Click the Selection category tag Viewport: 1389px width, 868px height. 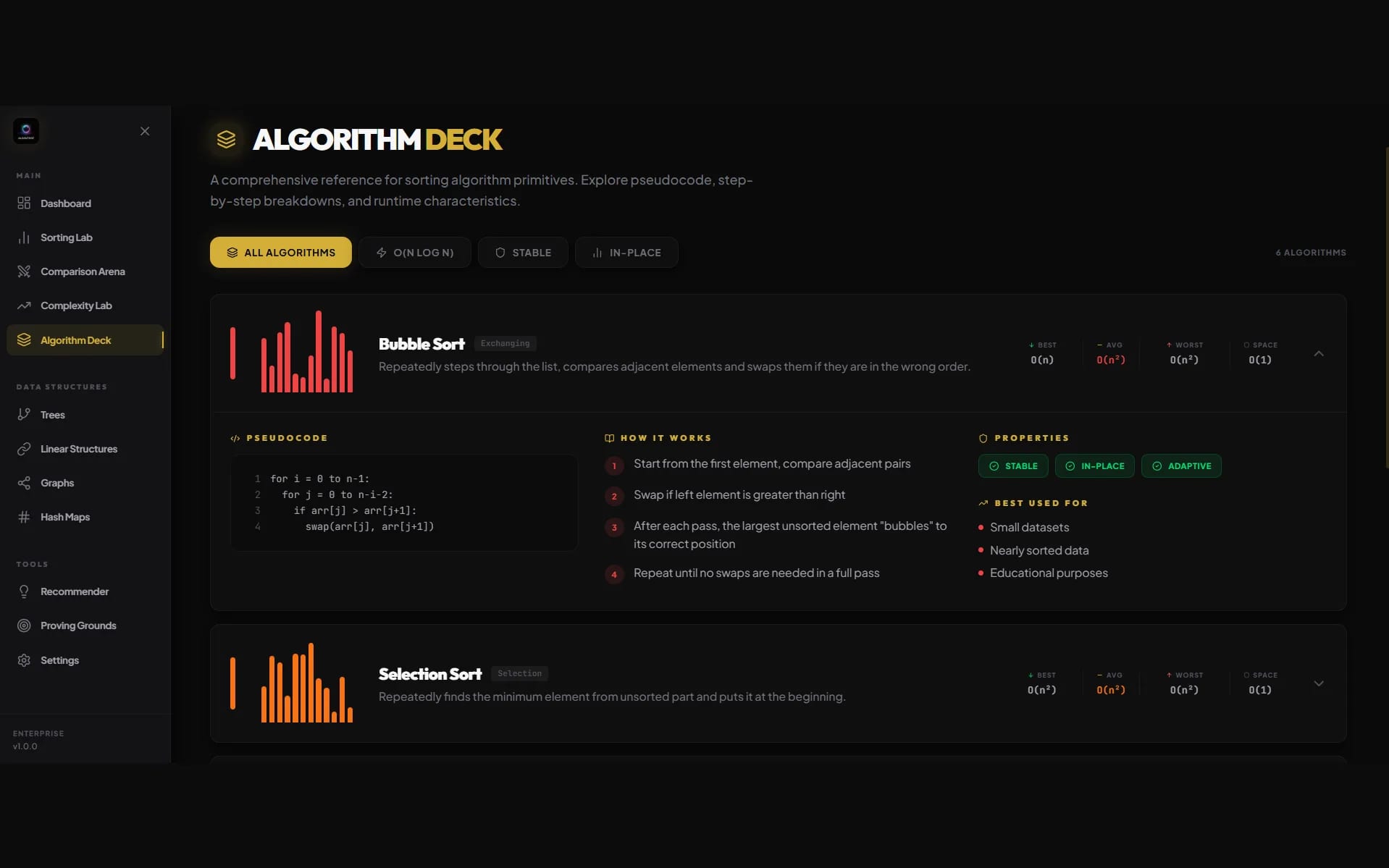[x=519, y=673]
